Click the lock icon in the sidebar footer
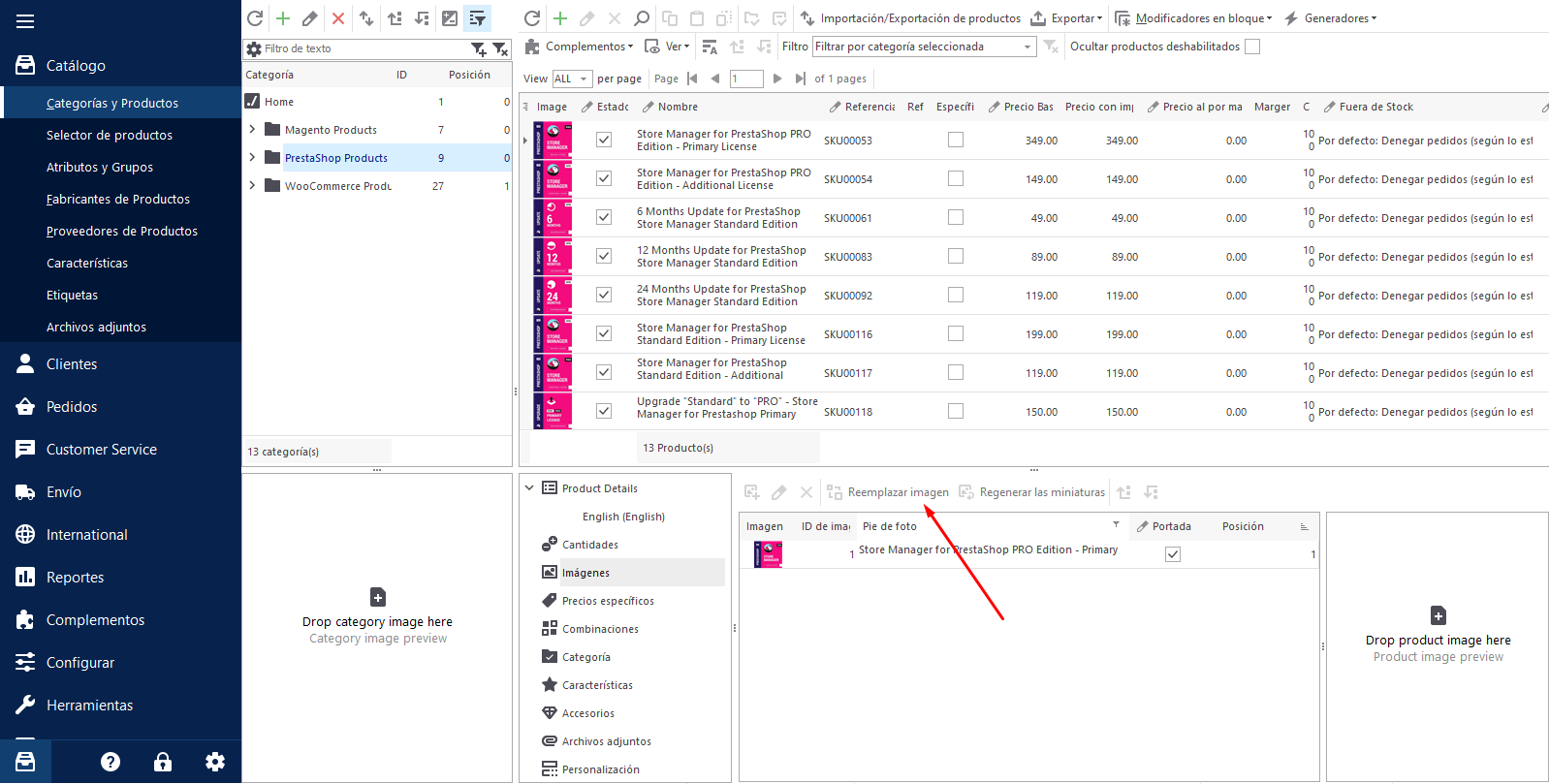1549x784 pixels. pos(163,762)
